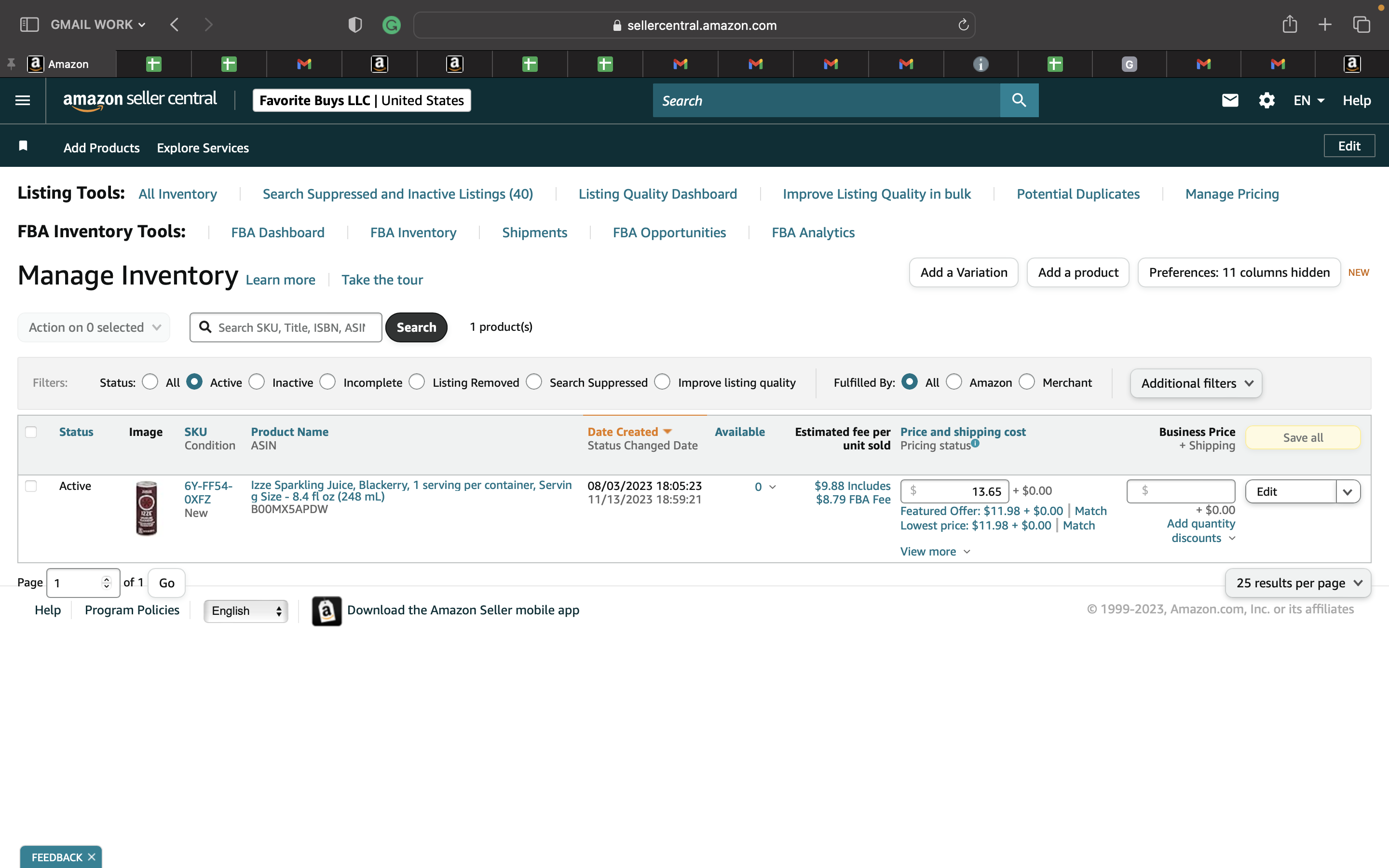Go back with the browser back arrow
The height and width of the screenshot is (868, 1389).
click(175, 25)
